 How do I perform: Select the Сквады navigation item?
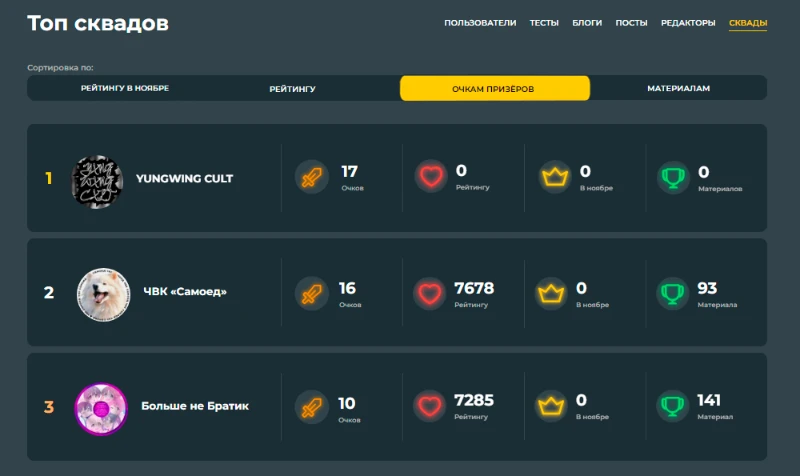click(748, 23)
